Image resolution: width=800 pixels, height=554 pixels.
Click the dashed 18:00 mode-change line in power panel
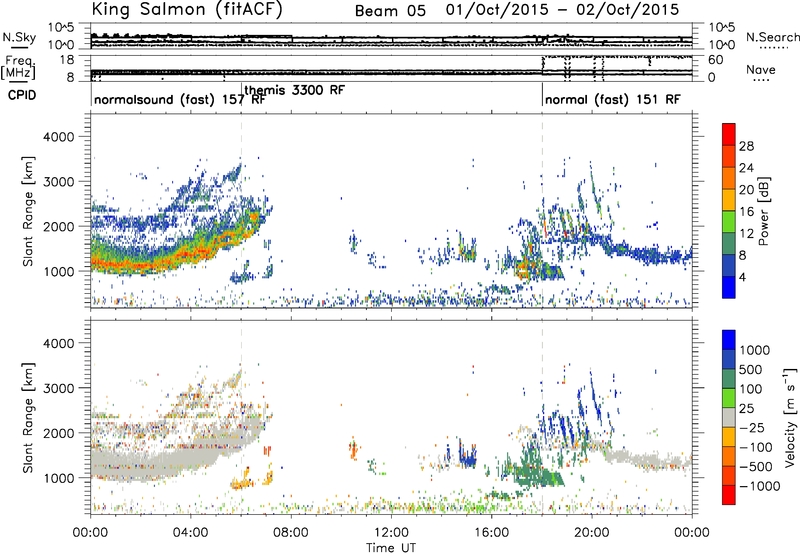pyautogui.click(x=542, y=211)
